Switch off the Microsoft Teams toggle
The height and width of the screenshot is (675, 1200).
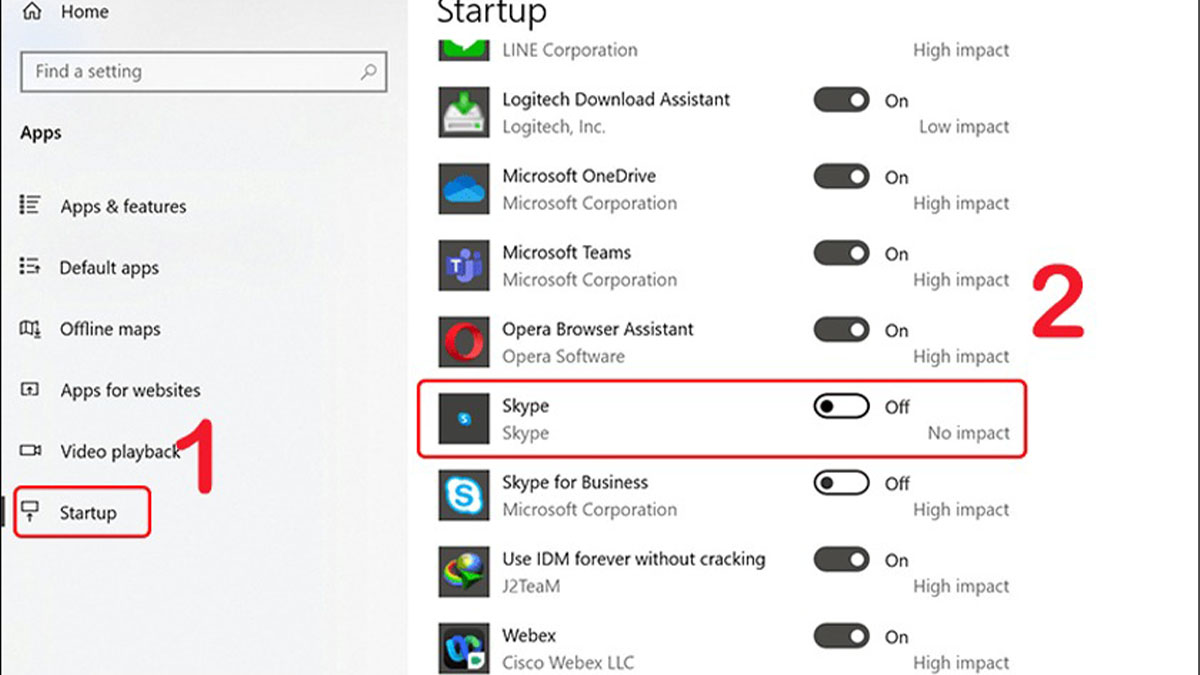[841, 253]
